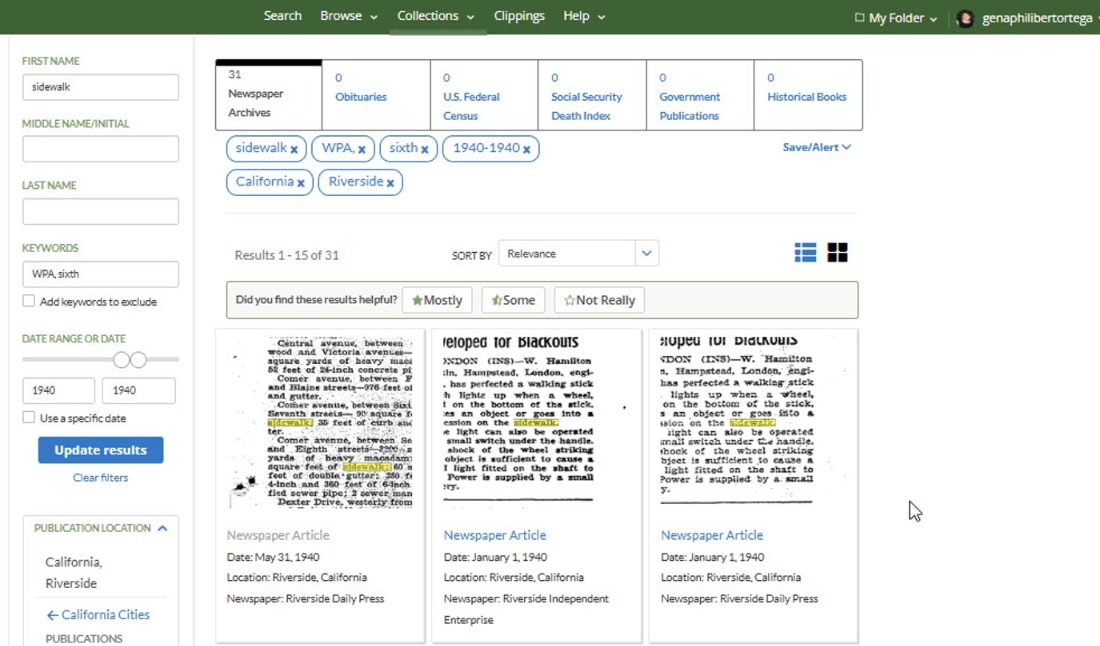
Task: Remove the WPA filter chip
Action: pyautogui.click(x=361, y=149)
